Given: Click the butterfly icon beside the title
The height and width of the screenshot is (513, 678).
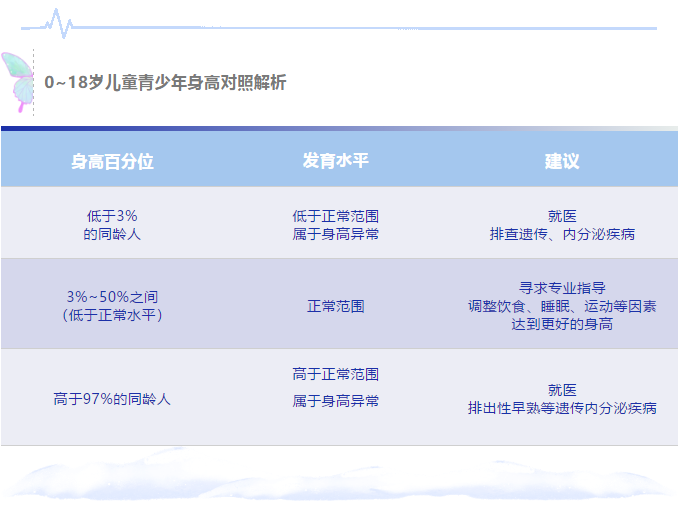Looking at the screenshot, I should coord(17,80).
